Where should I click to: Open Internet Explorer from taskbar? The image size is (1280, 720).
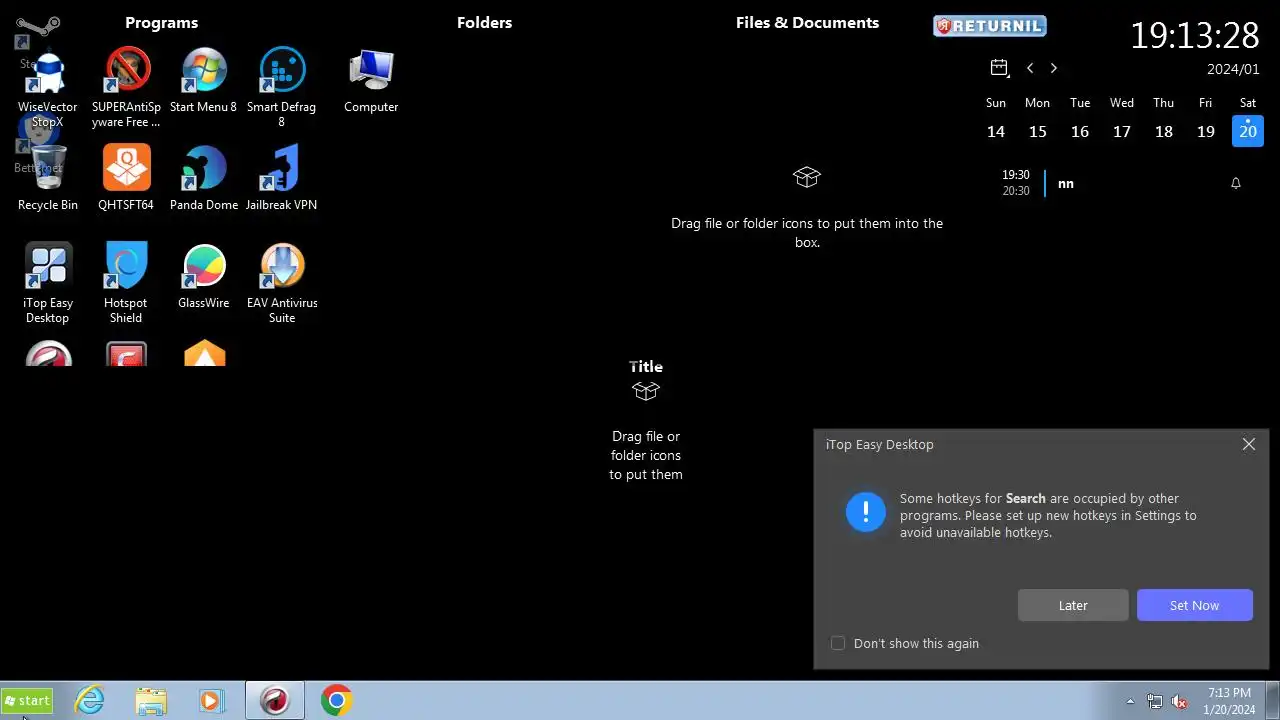90,701
